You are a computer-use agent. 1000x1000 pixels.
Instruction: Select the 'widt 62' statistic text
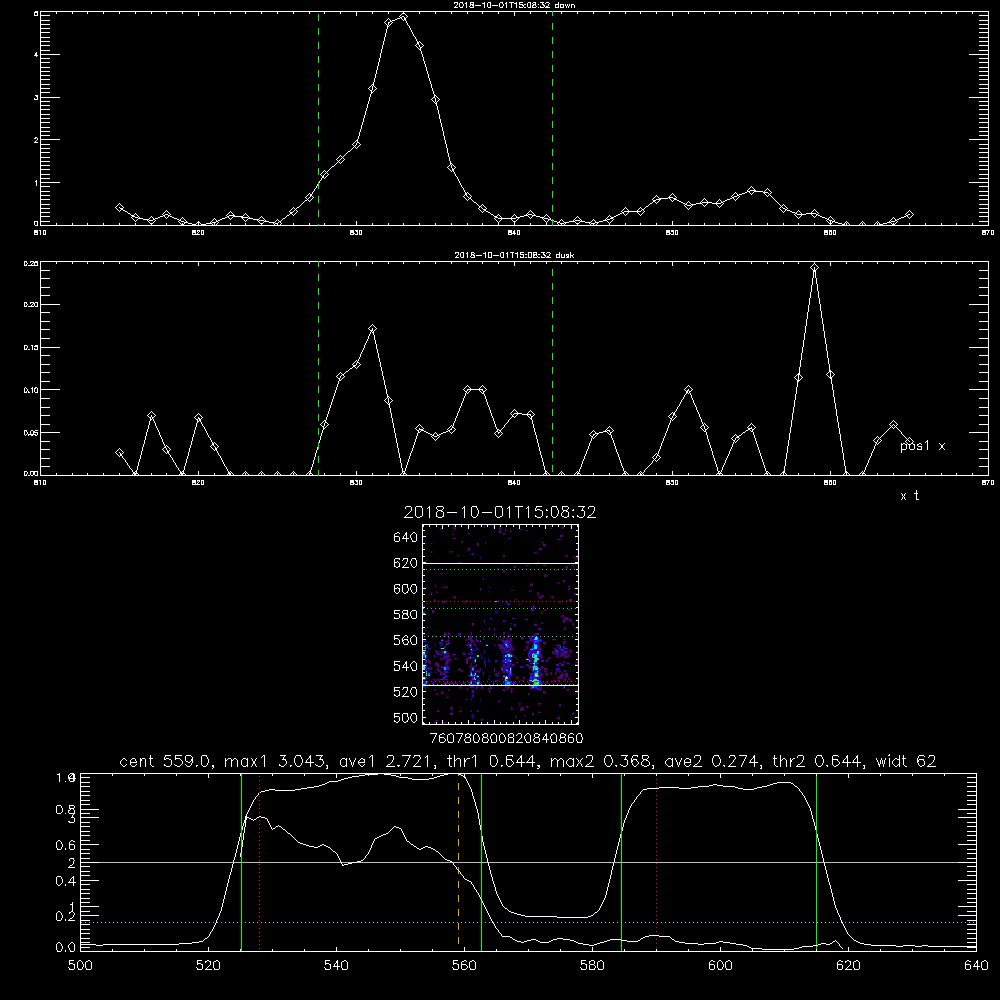(906, 761)
